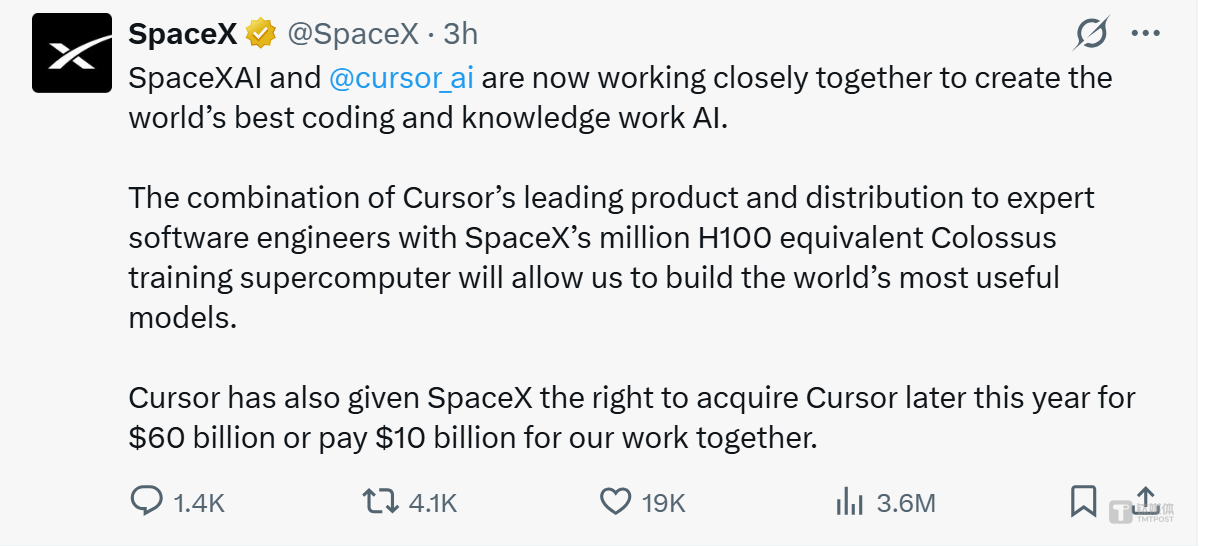Open the post via the 3h timestamp
Screen dimensions: 1206x546
[460, 34]
